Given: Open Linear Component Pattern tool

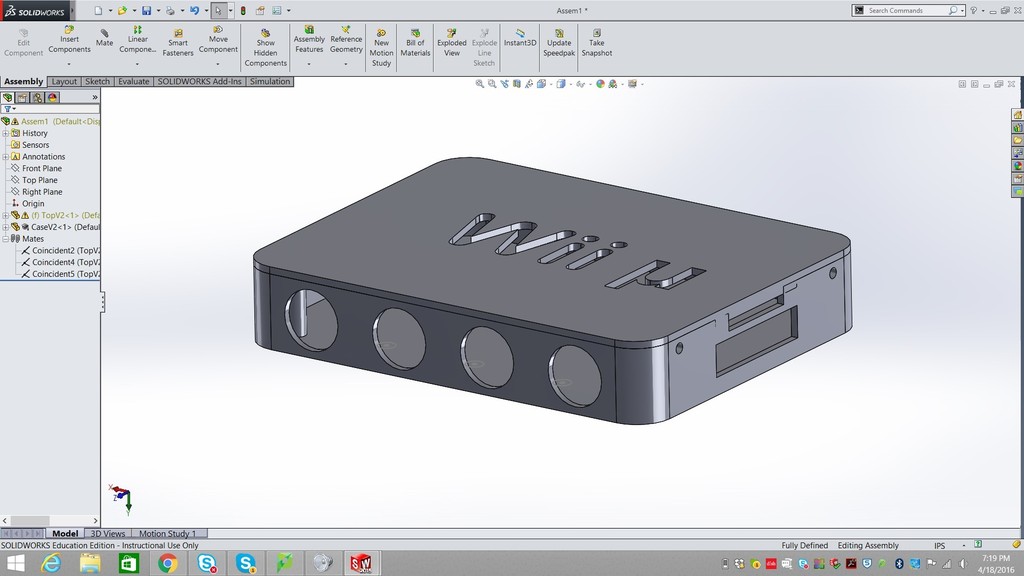Looking at the screenshot, I should (137, 39).
